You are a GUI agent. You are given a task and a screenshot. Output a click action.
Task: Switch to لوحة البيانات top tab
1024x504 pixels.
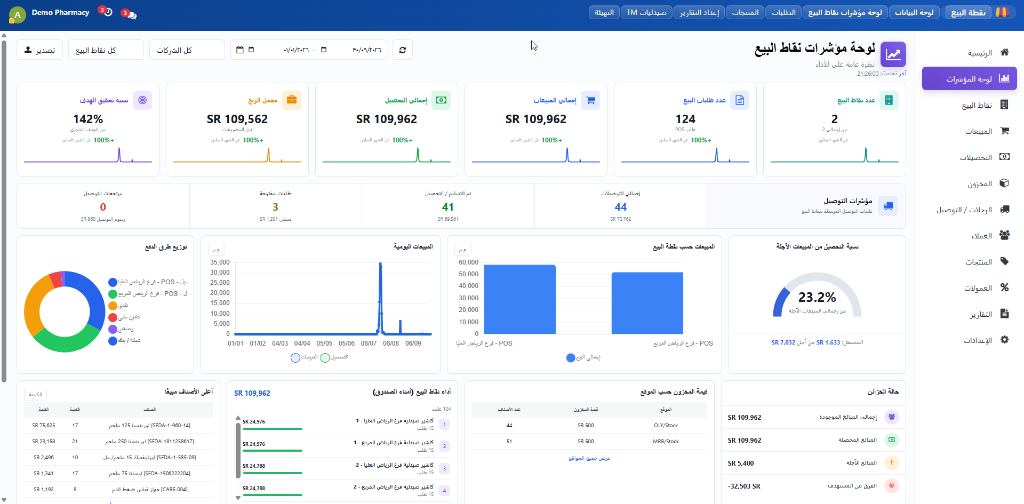point(914,12)
